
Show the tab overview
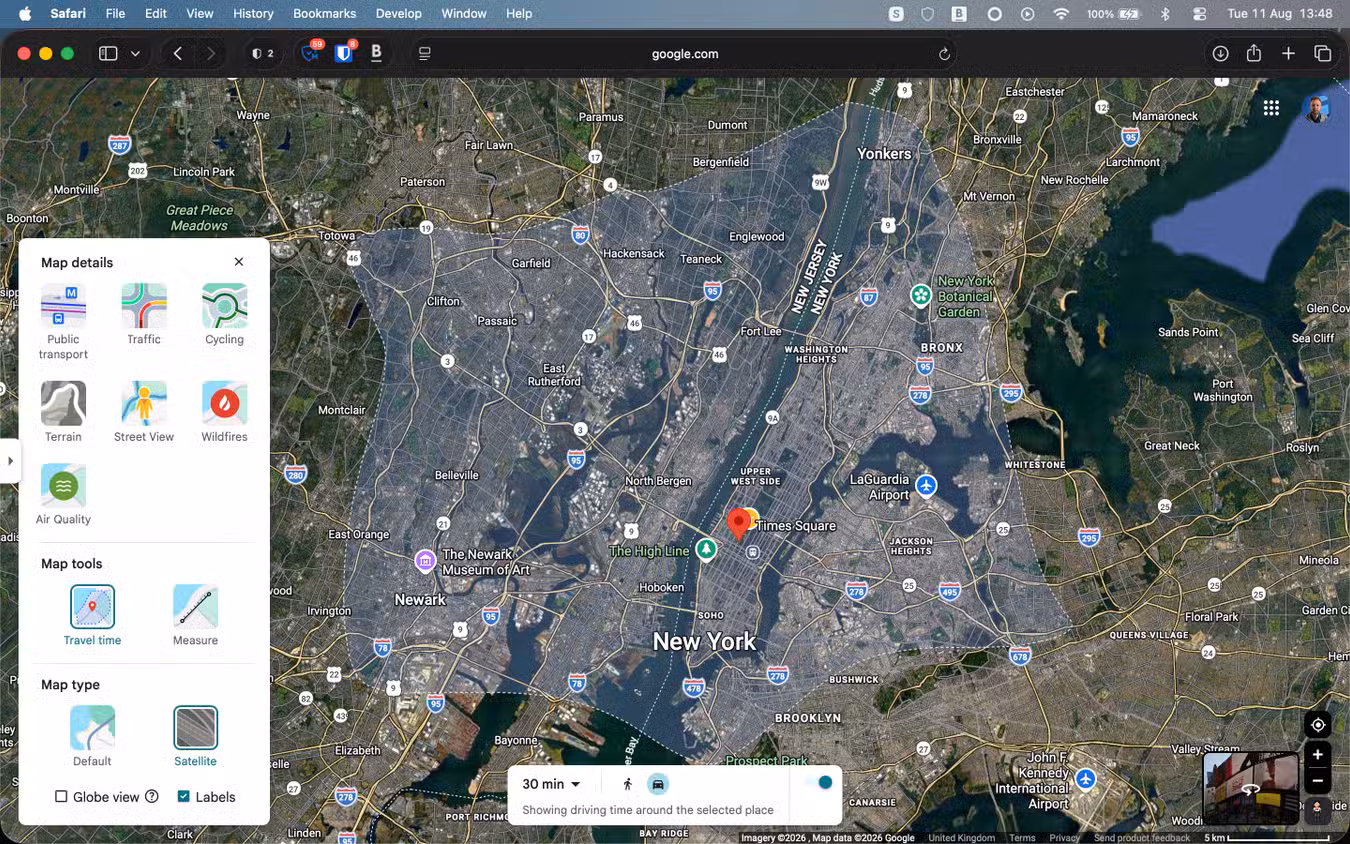[x=1322, y=54]
